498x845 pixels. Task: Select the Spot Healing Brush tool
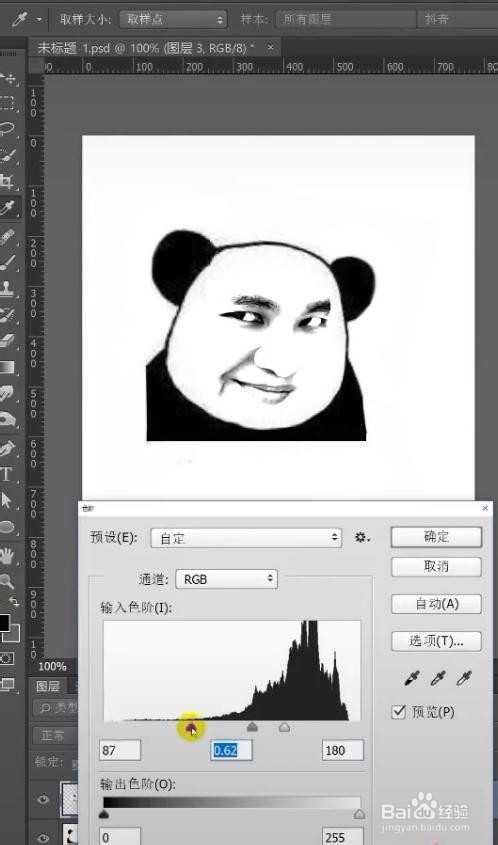[x=8, y=237]
